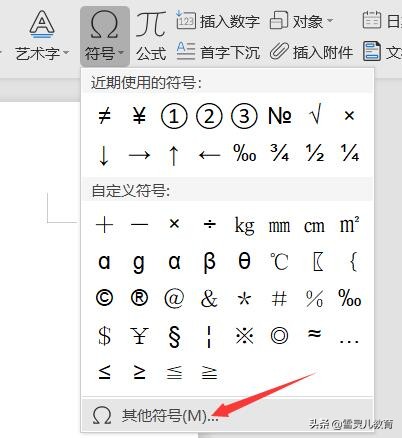The width and height of the screenshot is (402, 438).
Task: Insert × from custom symbols
Action: 174,224
